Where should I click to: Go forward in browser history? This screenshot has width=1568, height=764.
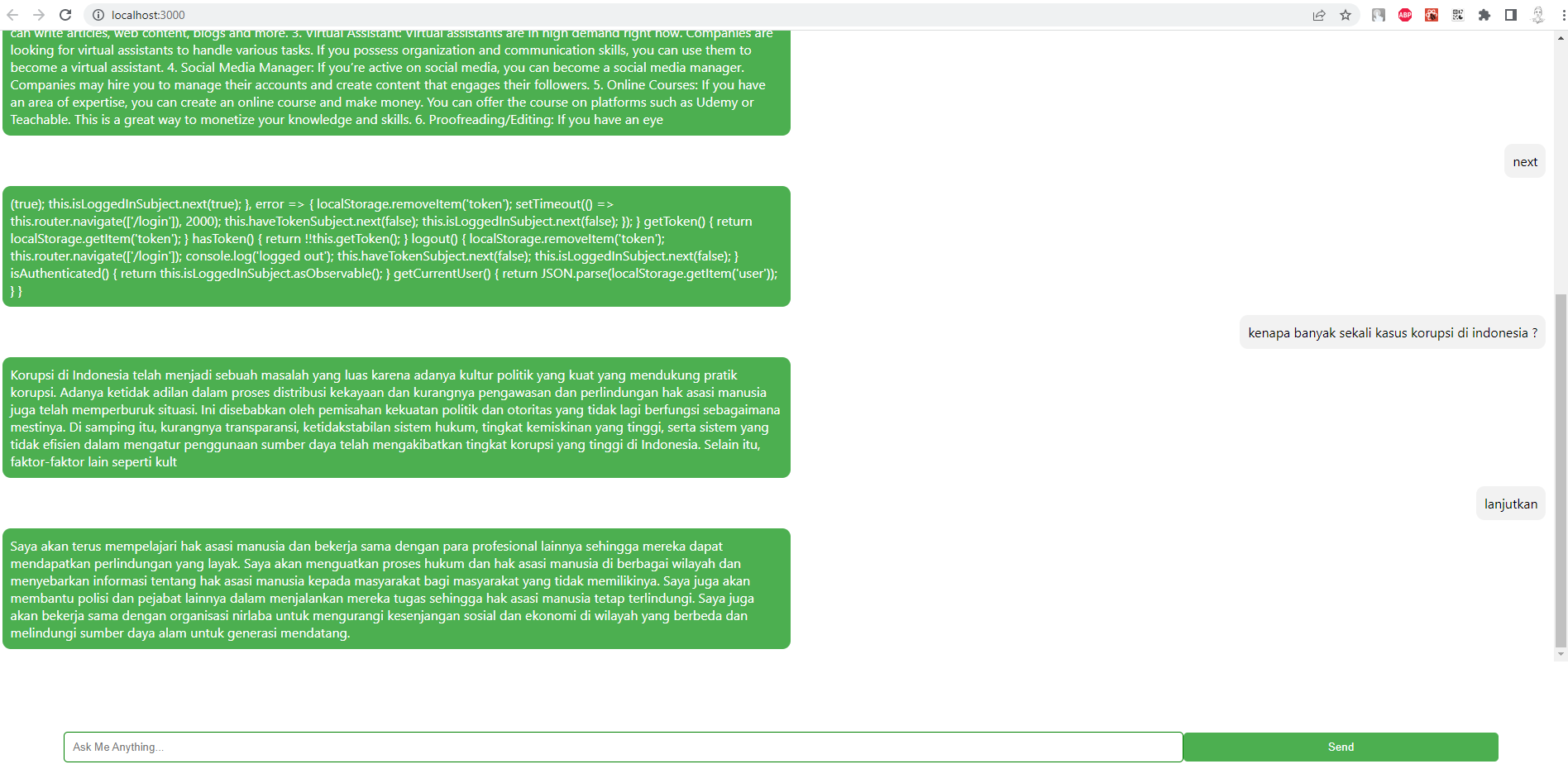click(x=39, y=15)
